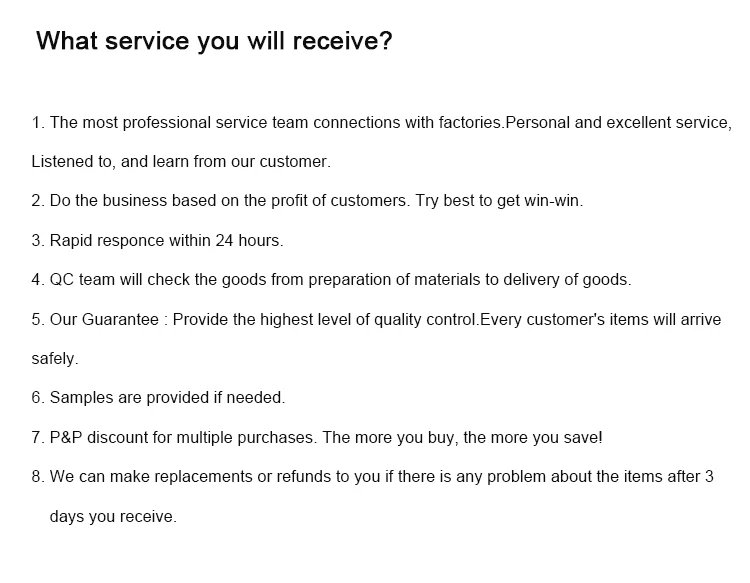Click the line 'Listened to, and learn from our customer'
This screenshot has width=750, height=583.
180,161
